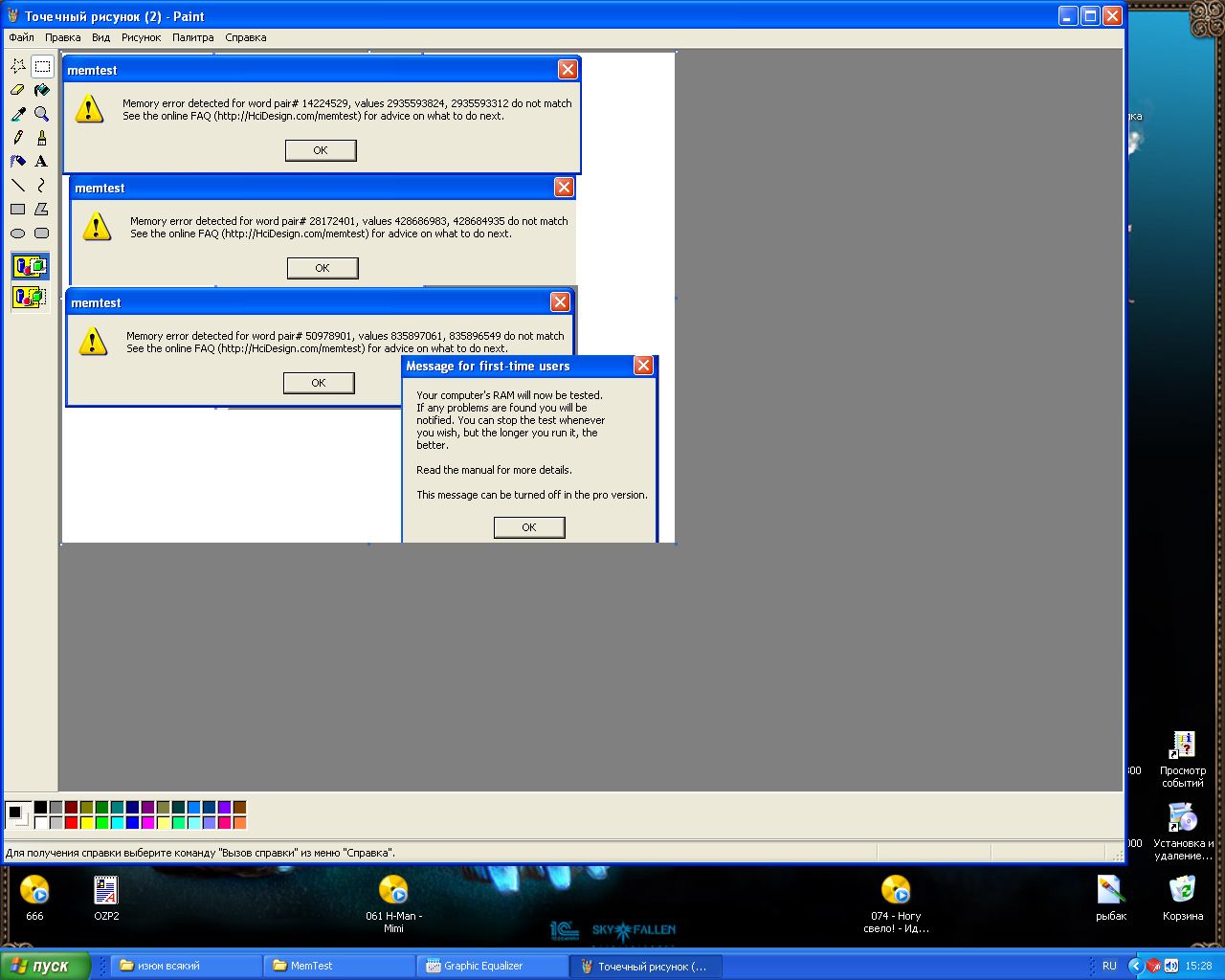Select the Polygon shape tool
1225x980 pixels.
[42, 210]
